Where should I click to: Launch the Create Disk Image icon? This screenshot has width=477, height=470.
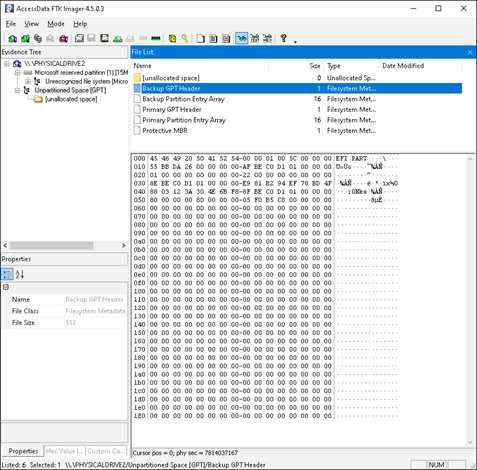[x=79, y=38]
